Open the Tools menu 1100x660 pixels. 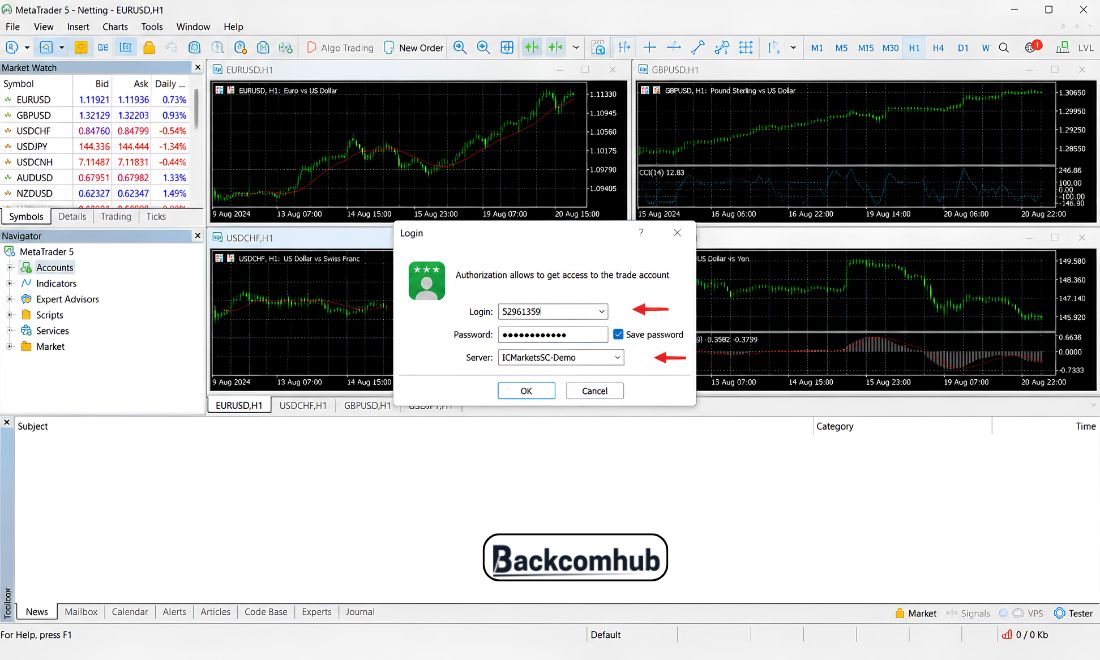(x=152, y=27)
